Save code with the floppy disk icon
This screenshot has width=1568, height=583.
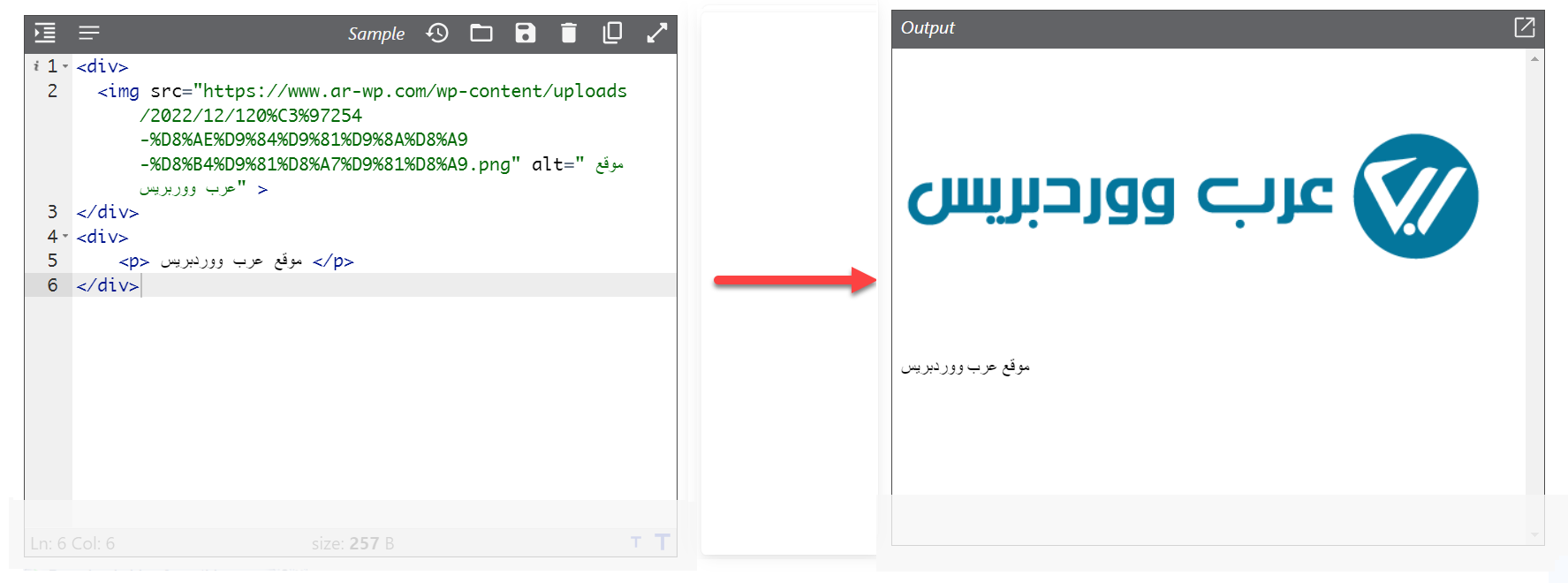(526, 33)
